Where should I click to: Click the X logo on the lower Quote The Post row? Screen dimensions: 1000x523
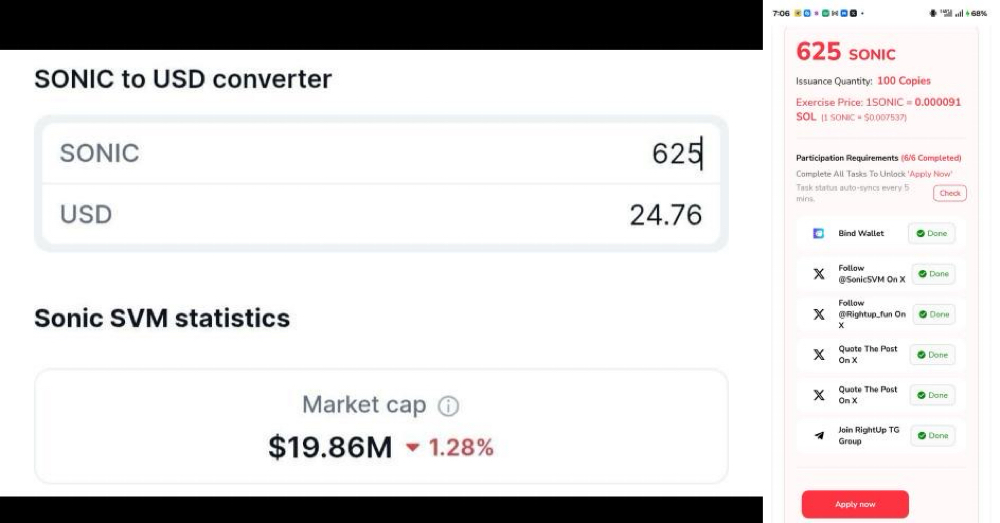point(819,395)
